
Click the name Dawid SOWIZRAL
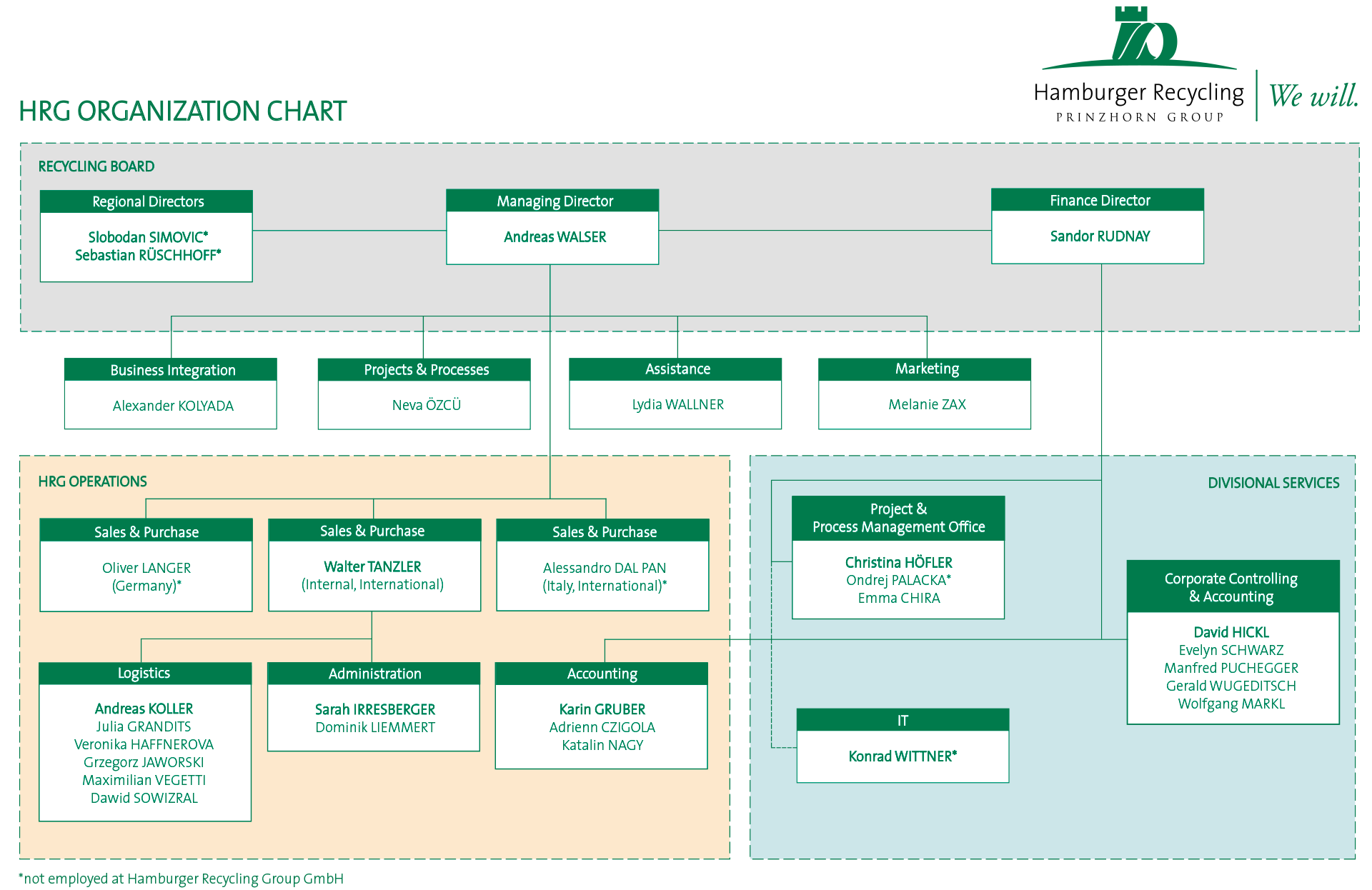coord(144,798)
